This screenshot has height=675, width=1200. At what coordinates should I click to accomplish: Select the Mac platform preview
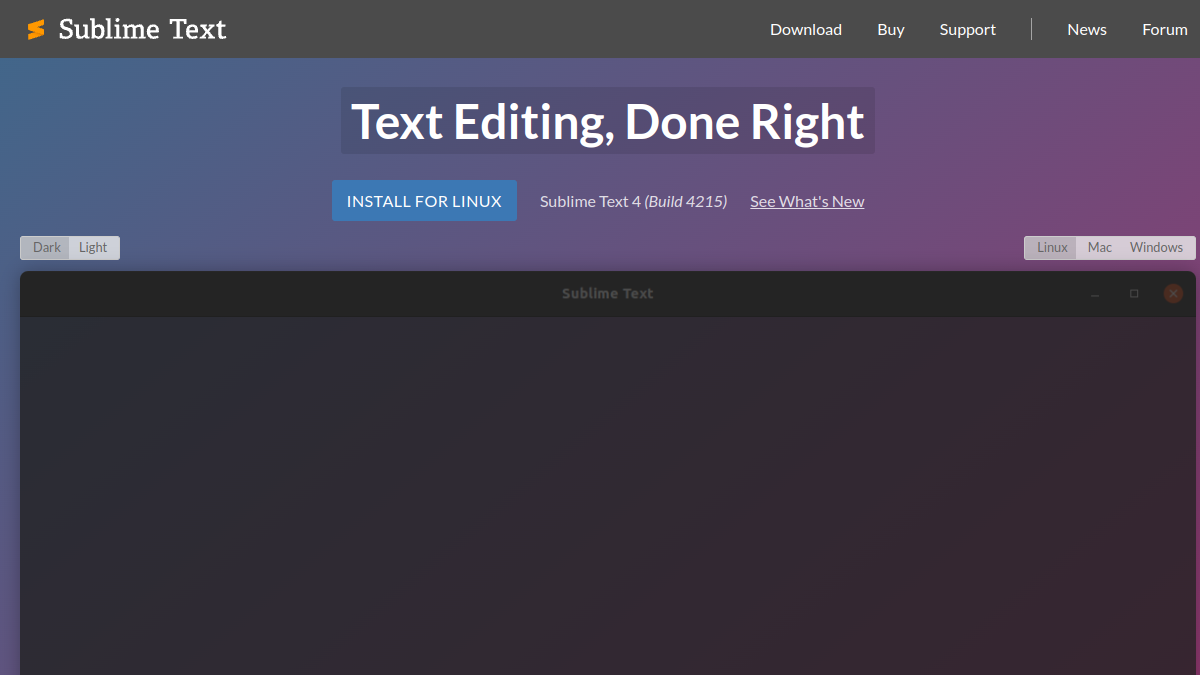1100,248
